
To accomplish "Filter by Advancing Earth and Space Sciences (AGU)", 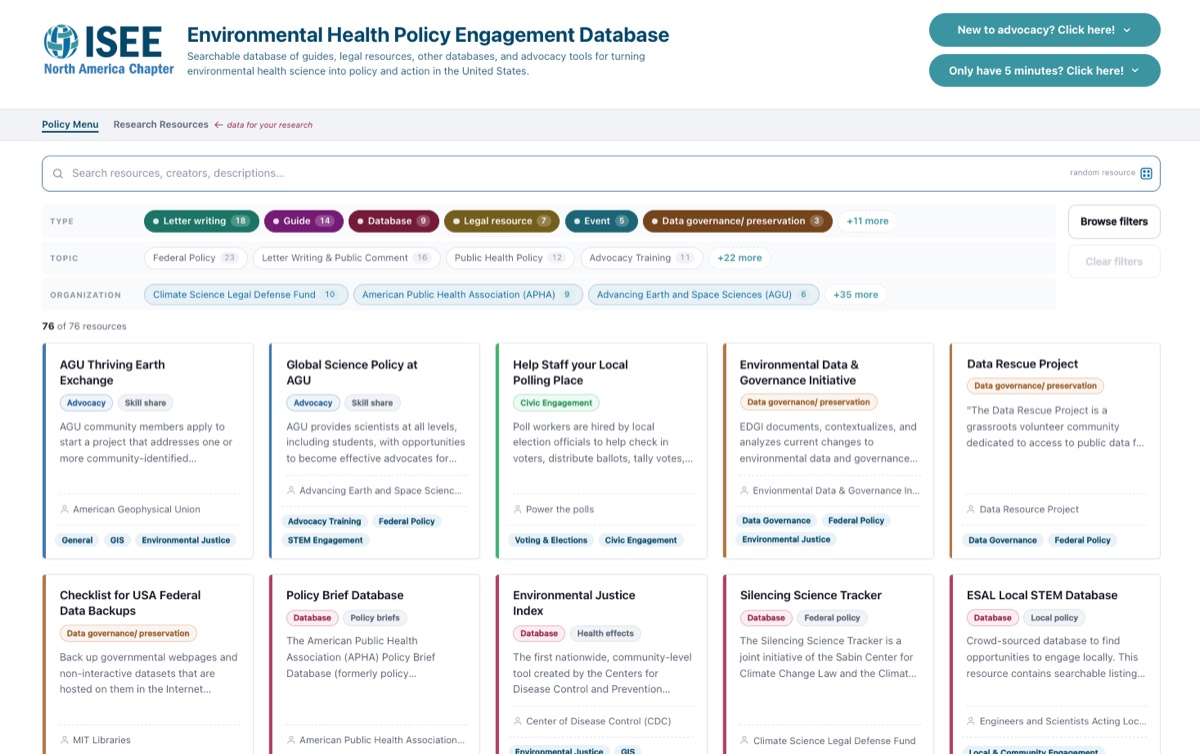I will click(703, 295).
